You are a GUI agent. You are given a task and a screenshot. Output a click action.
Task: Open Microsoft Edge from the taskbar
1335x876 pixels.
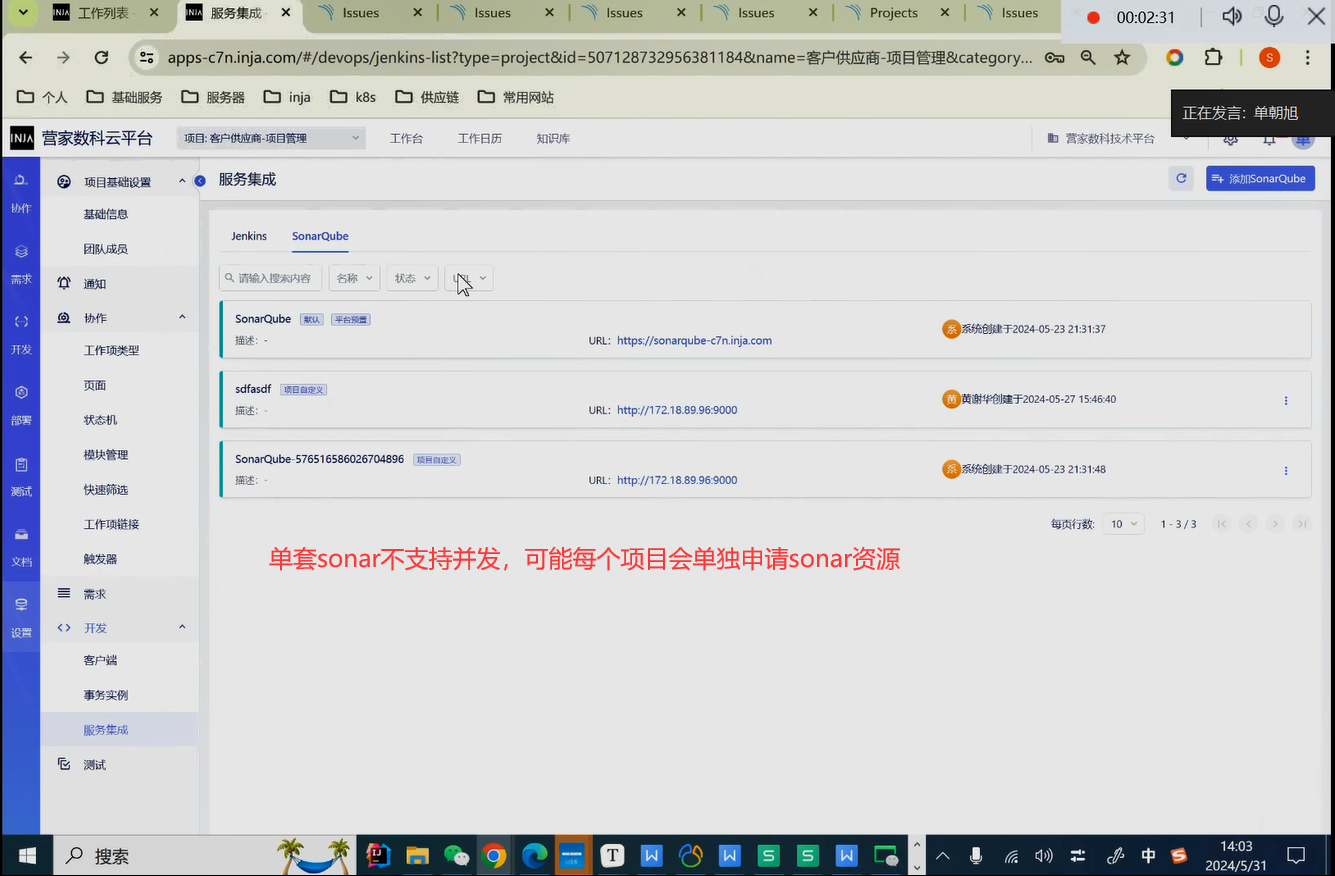tap(534, 856)
